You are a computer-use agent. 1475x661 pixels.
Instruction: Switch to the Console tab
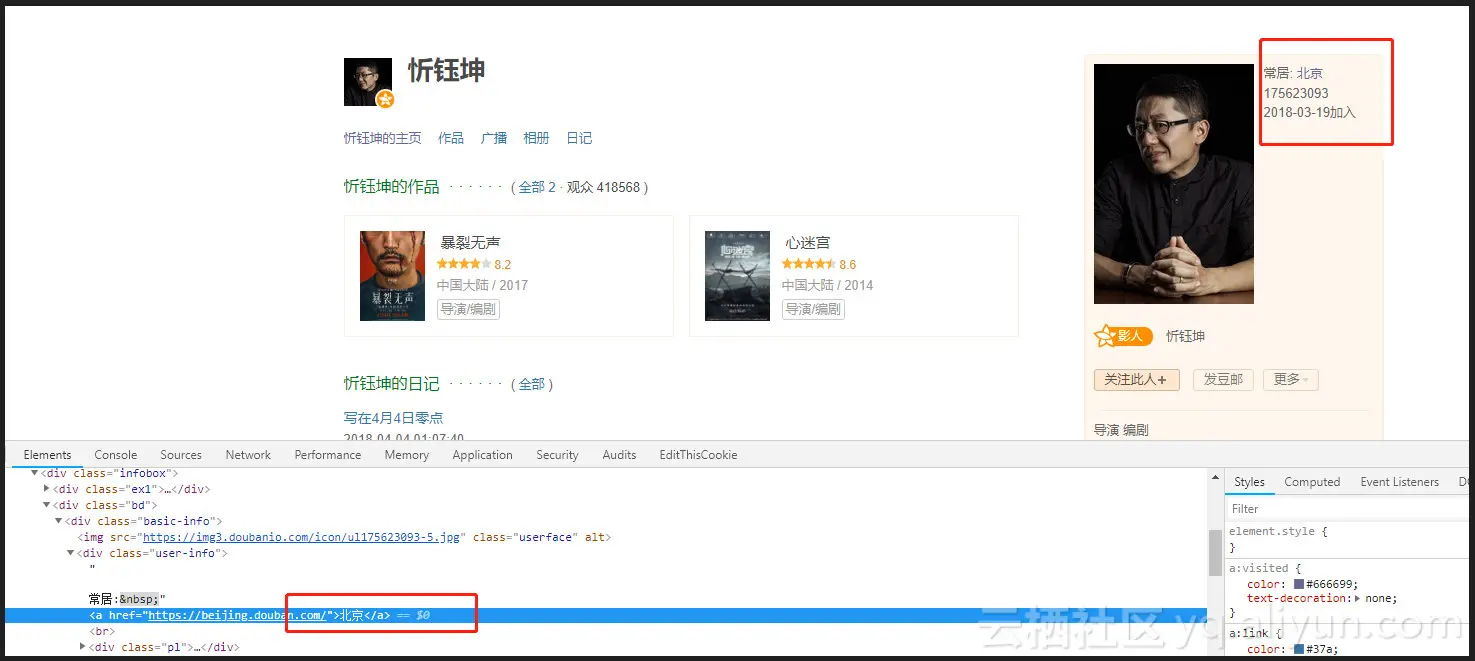116,455
